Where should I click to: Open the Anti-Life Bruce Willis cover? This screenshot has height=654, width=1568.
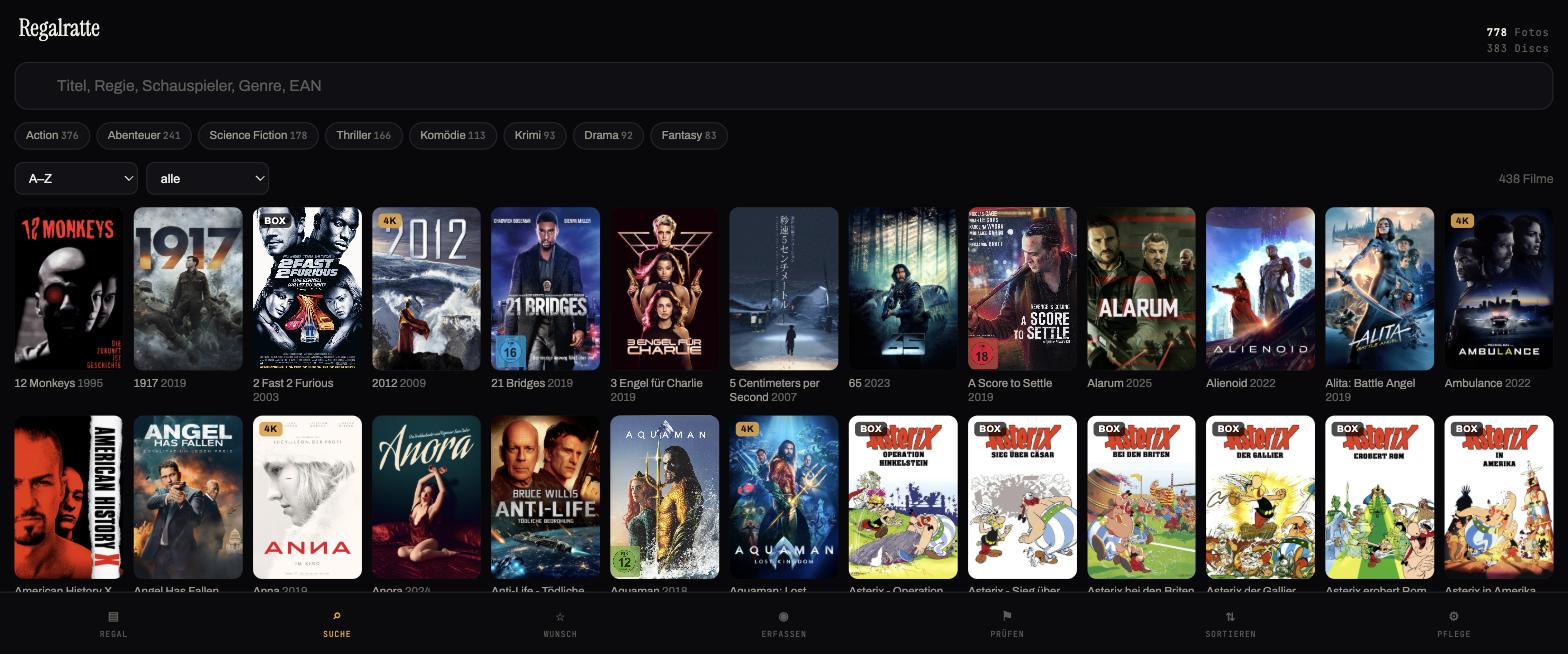point(545,497)
